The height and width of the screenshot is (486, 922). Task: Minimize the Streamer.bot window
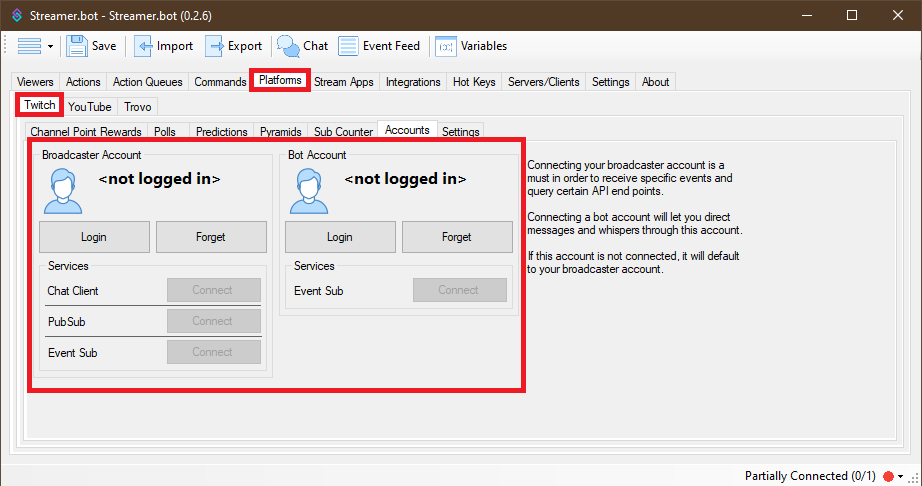coord(807,15)
